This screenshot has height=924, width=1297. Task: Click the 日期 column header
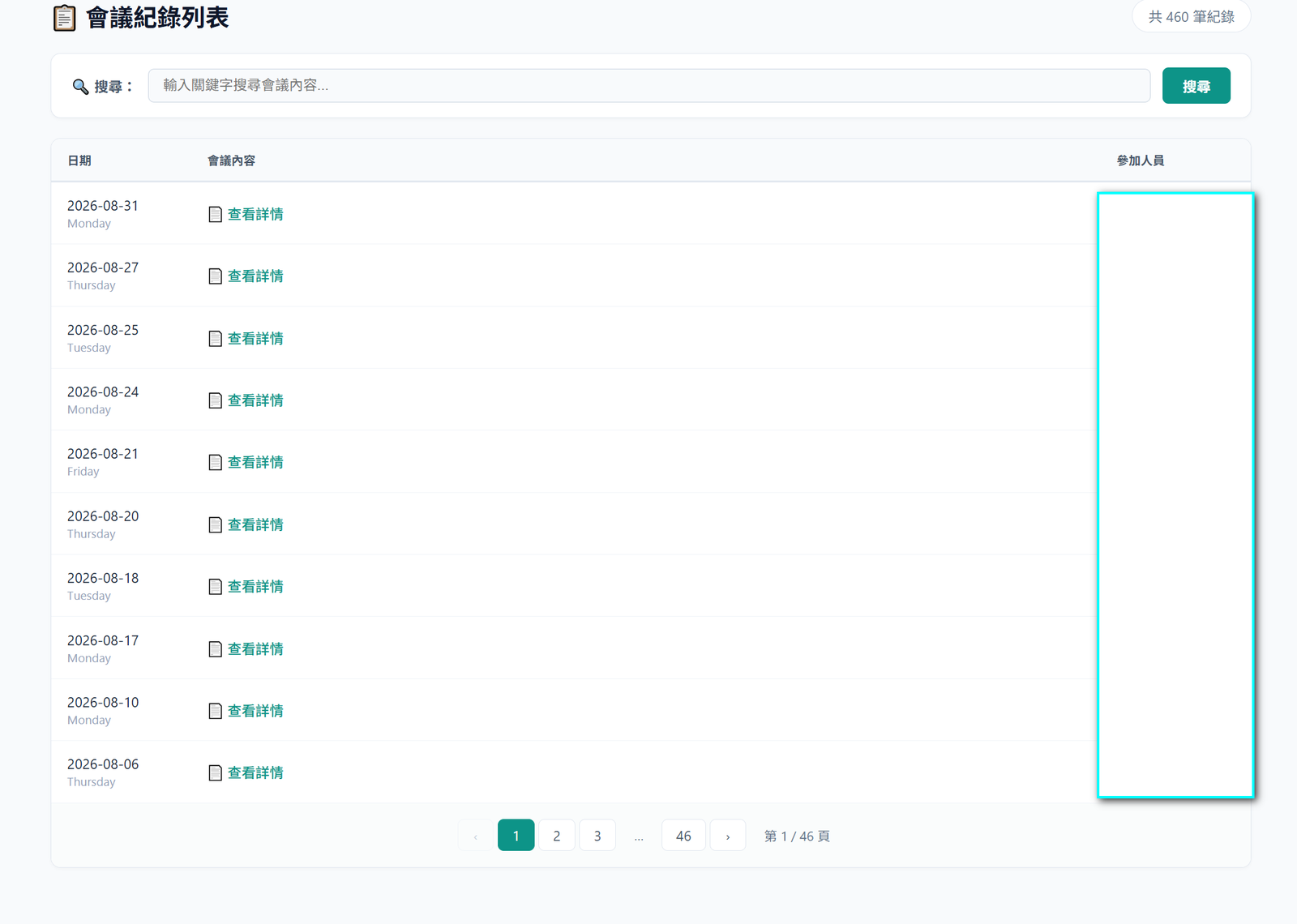click(x=79, y=160)
